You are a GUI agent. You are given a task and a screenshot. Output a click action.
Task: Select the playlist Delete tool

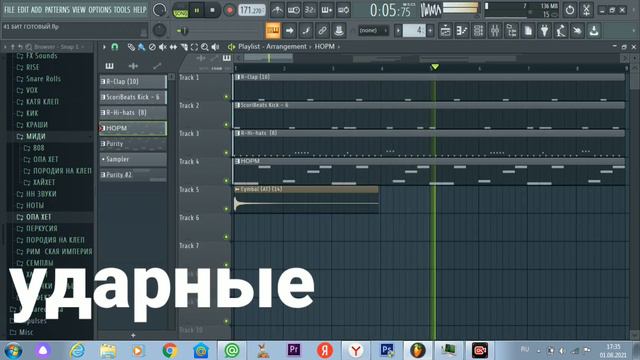point(152,47)
